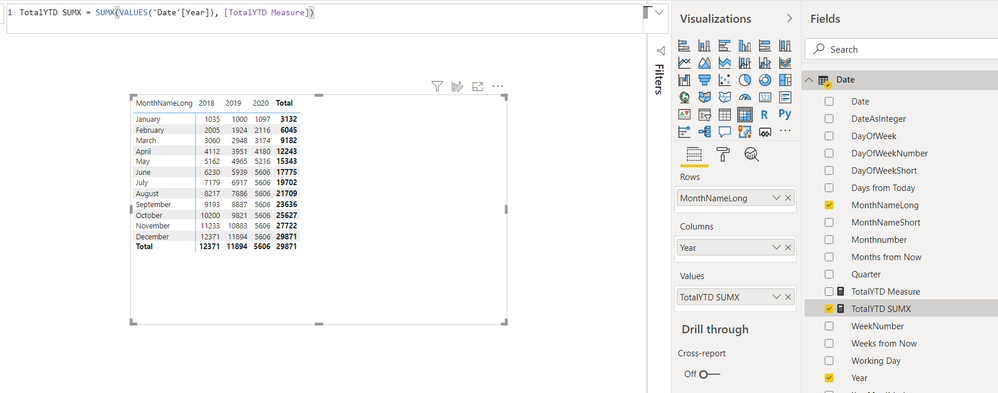Click the December total value 29871

click(x=286, y=236)
